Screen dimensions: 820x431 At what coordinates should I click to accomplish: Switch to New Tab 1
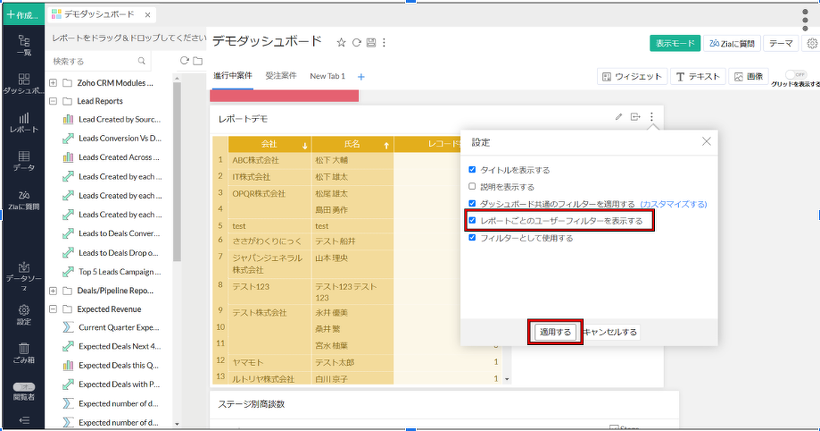coord(327,76)
